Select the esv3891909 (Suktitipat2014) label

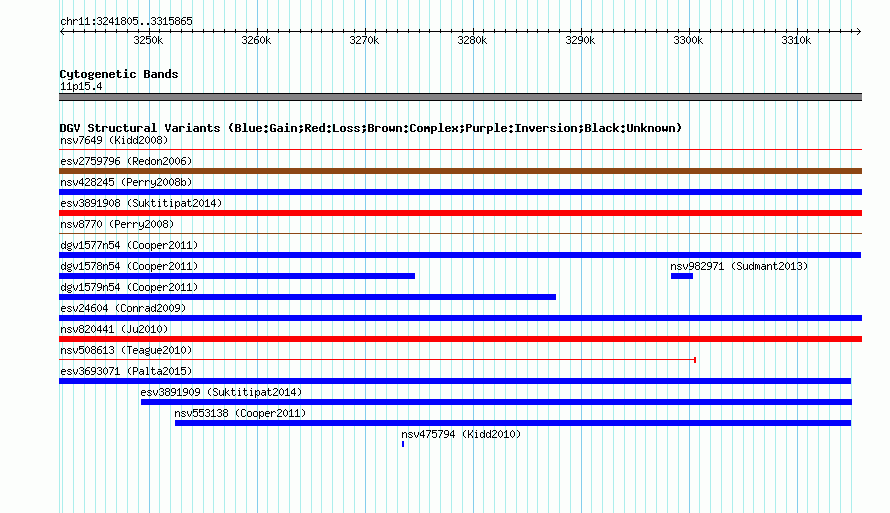221,392
